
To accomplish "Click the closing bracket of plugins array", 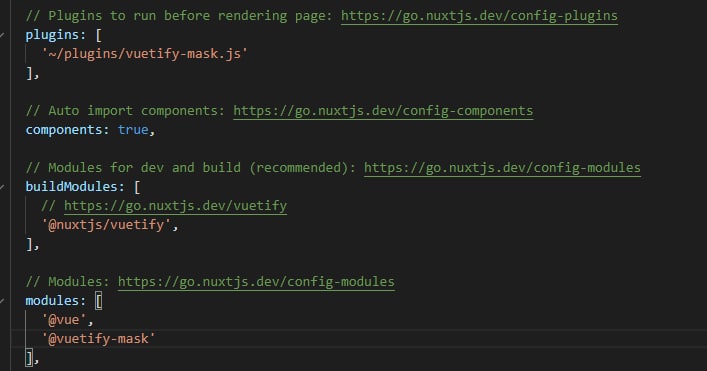I will [29, 73].
